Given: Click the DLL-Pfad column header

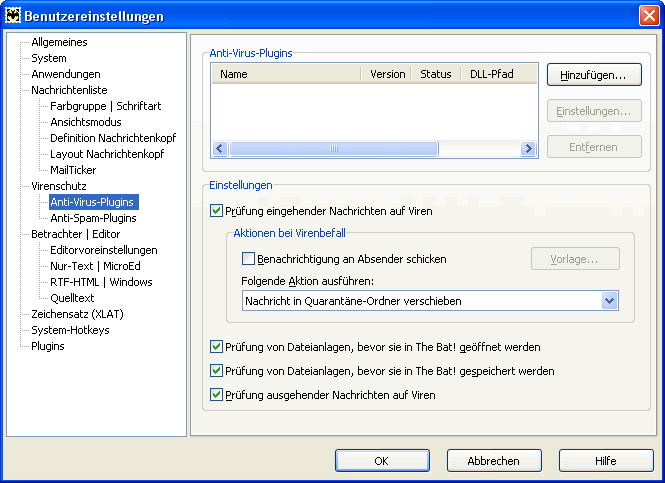Looking at the screenshot, I should point(499,74).
